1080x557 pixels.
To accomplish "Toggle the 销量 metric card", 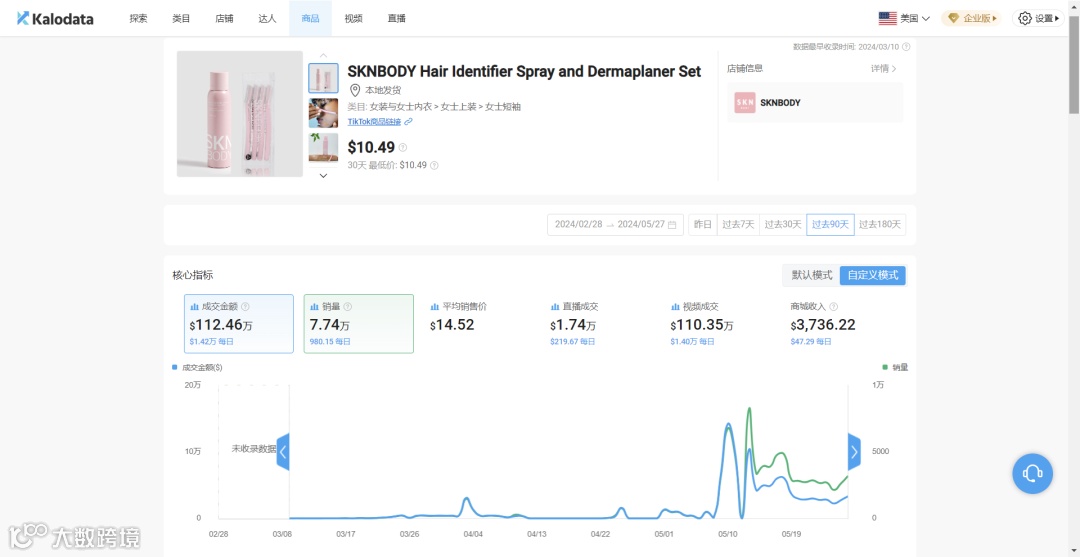I will (358, 324).
